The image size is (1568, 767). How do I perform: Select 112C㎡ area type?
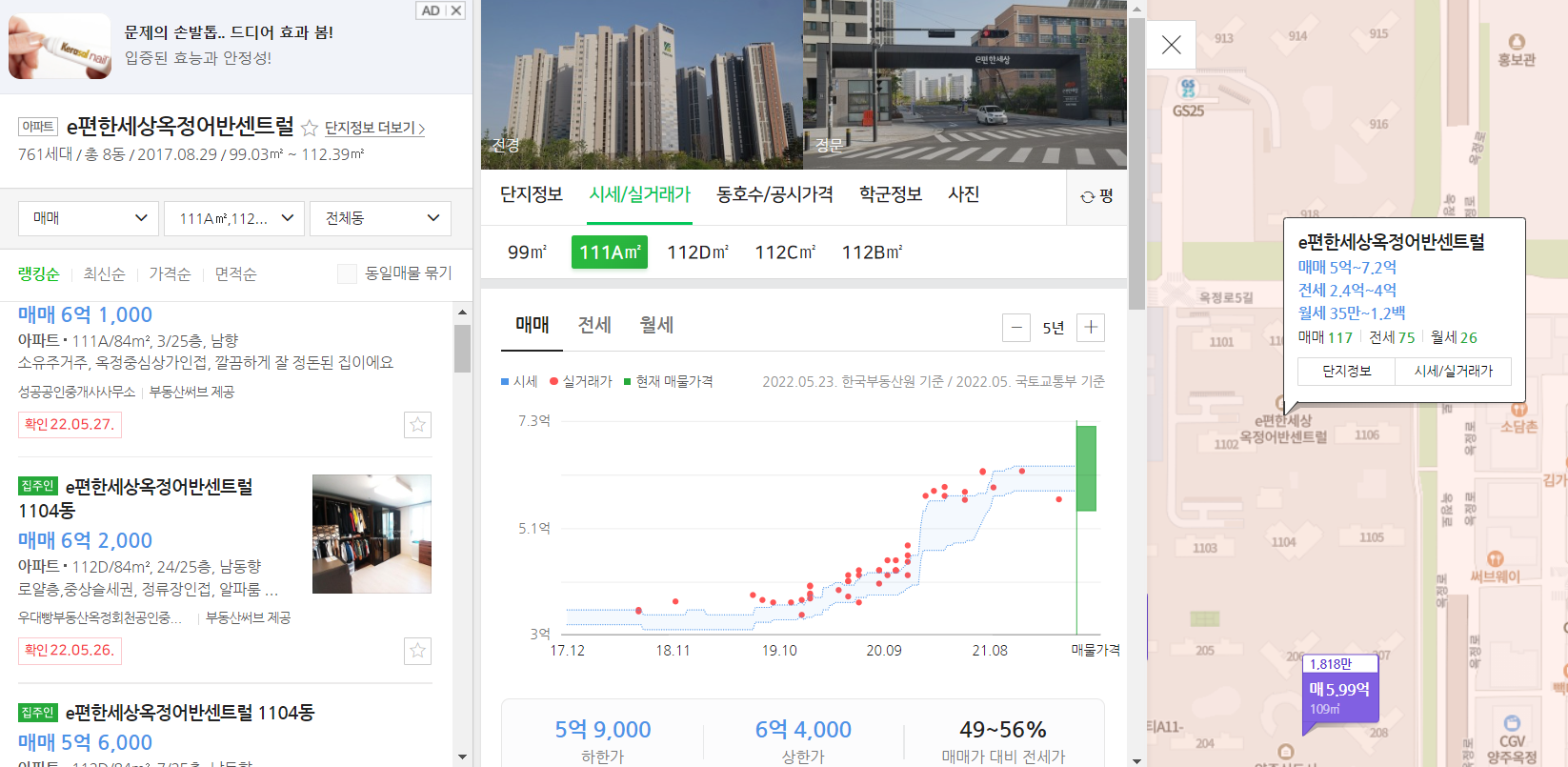[x=785, y=252]
